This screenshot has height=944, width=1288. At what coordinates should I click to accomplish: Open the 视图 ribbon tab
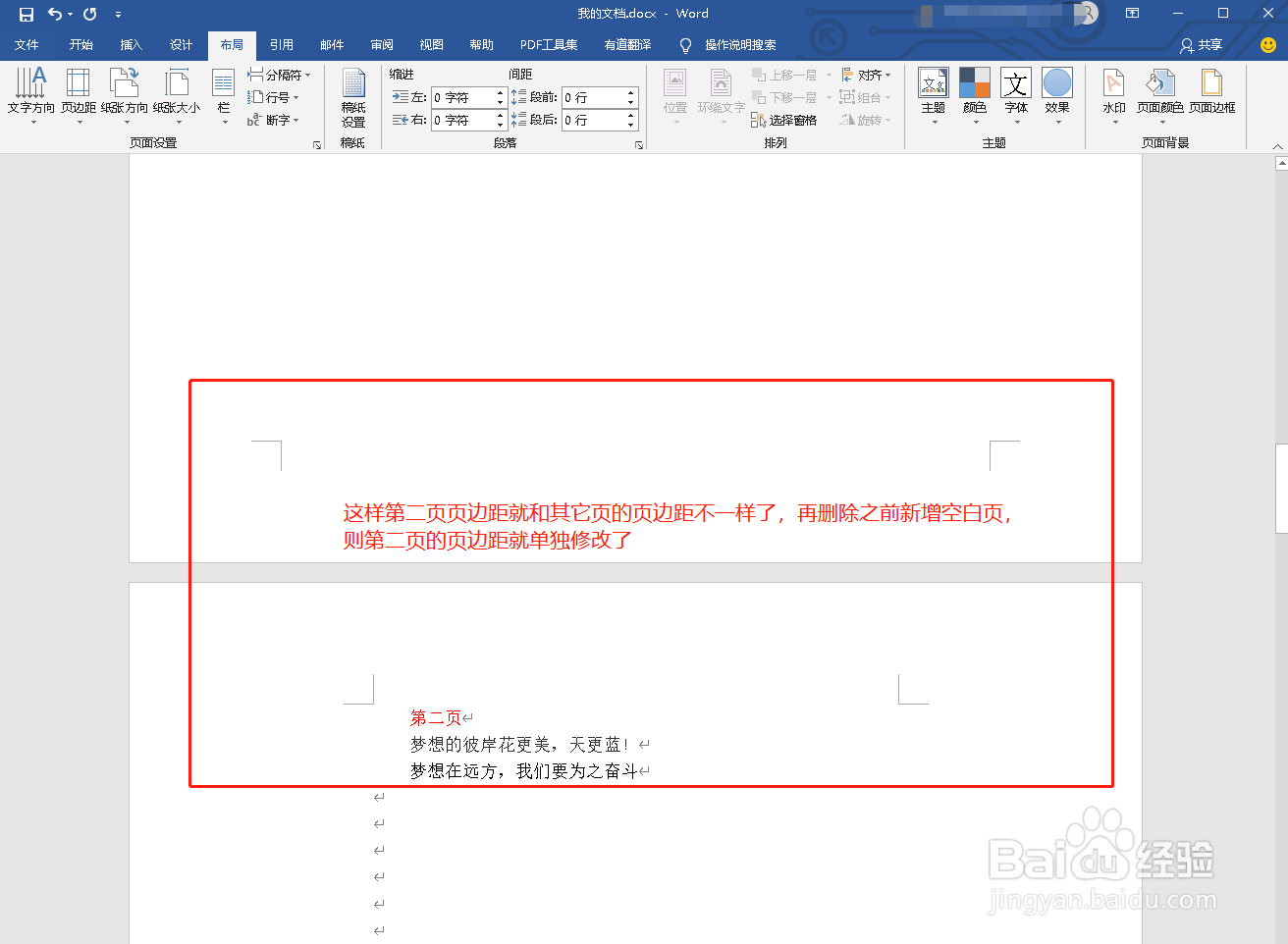[431, 44]
